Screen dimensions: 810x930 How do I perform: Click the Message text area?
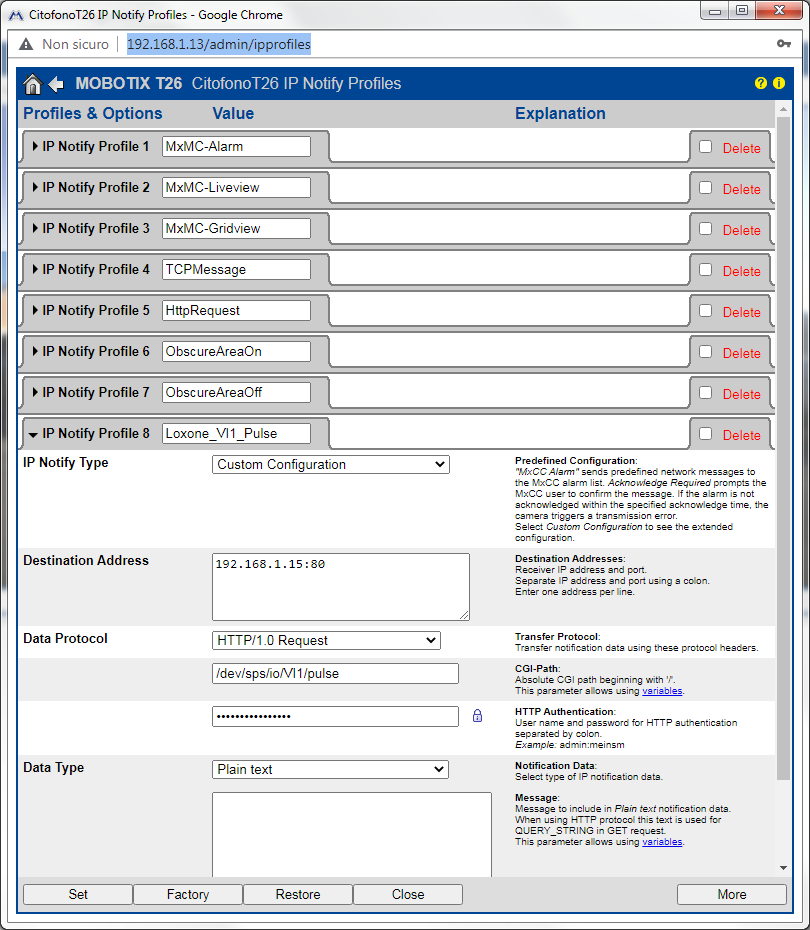352,835
